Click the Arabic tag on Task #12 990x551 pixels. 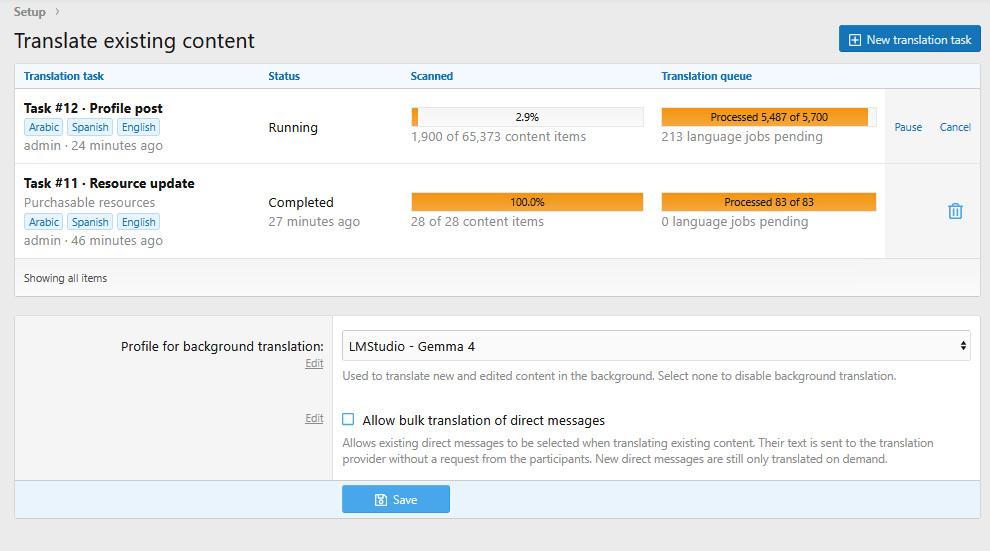[44, 127]
